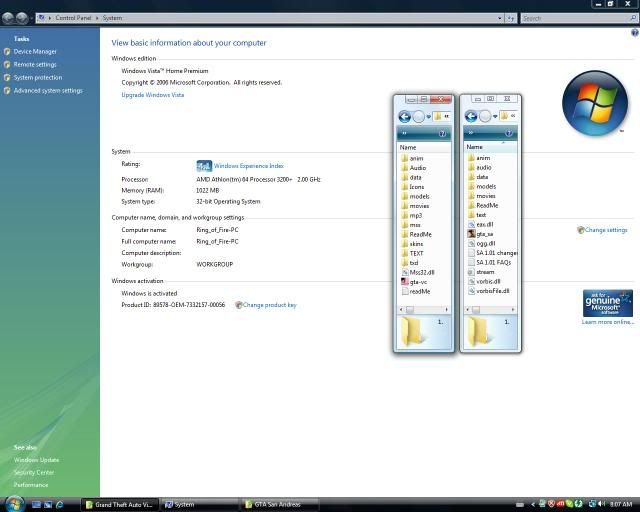Screen dimensions: 640x512
Task: Expand toolbar overflow chevron in San Andreas window
Action: (x=471, y=133)
